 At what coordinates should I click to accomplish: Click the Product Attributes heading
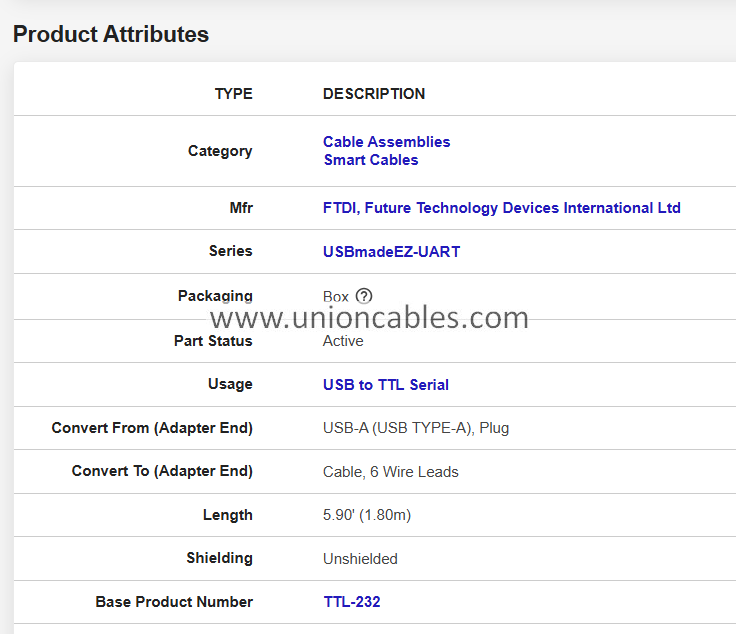point(111,34)
